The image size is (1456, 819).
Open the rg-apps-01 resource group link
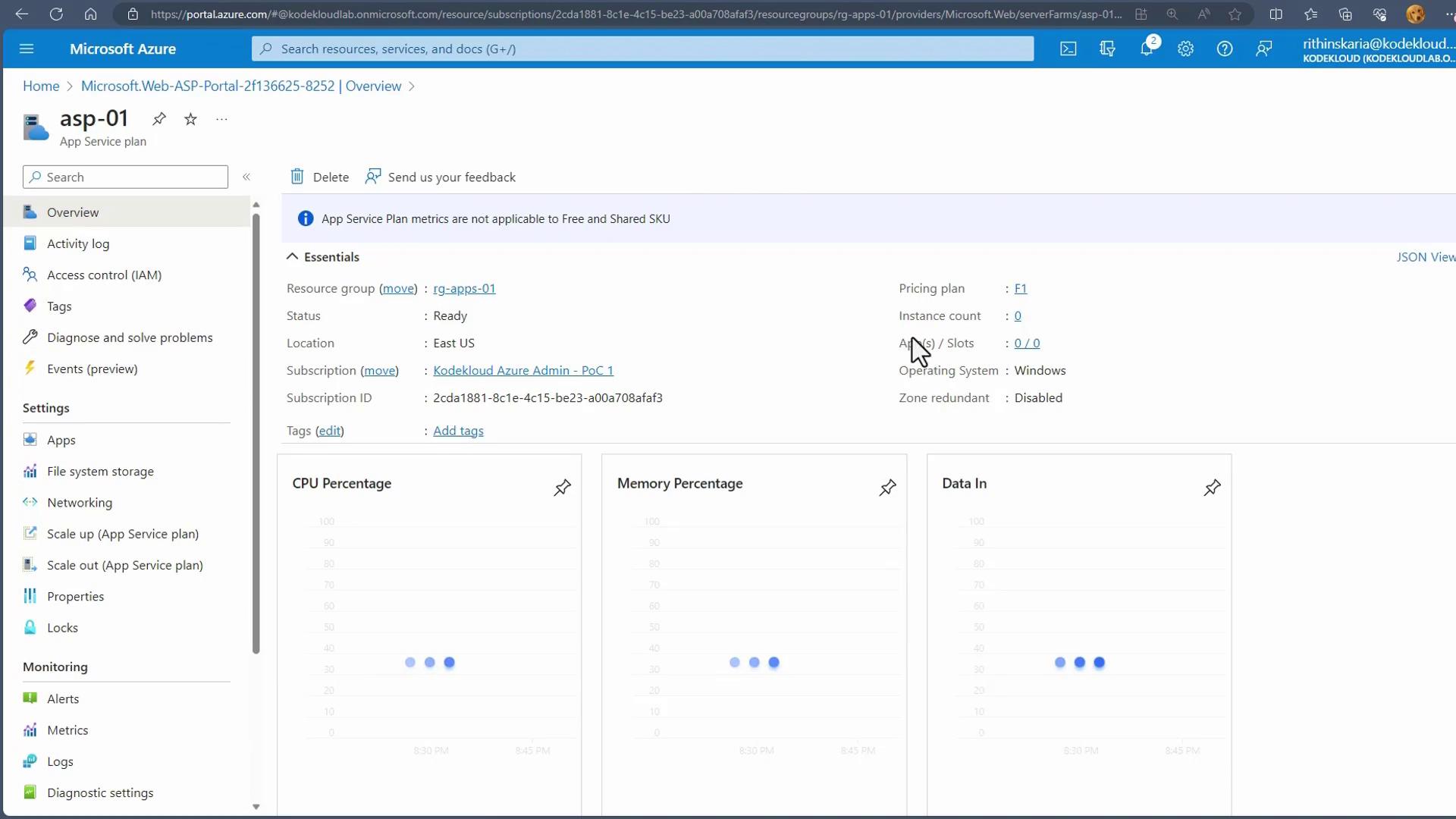(464, 289)
